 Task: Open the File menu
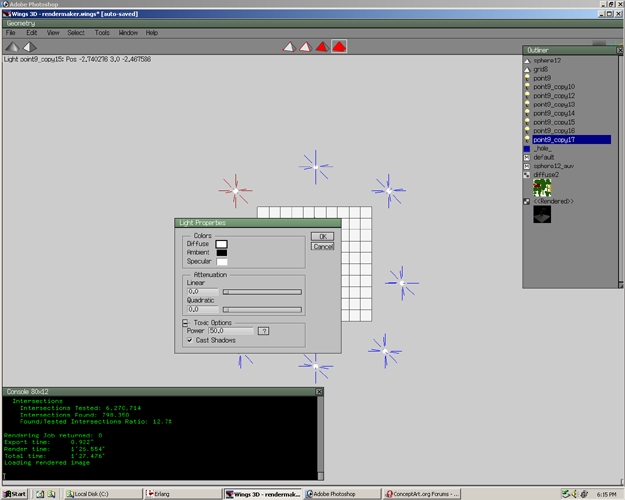(11, 33)
